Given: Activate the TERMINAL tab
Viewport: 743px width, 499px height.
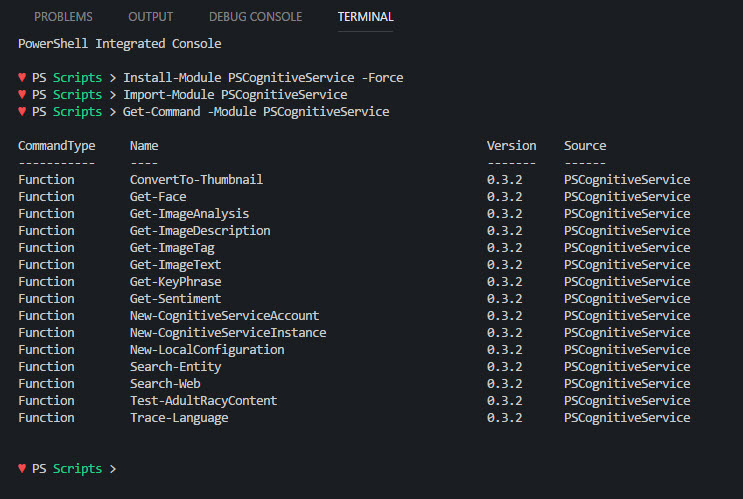Looking at the screenshot, I should pyautogui.click(x=365, y=17).
